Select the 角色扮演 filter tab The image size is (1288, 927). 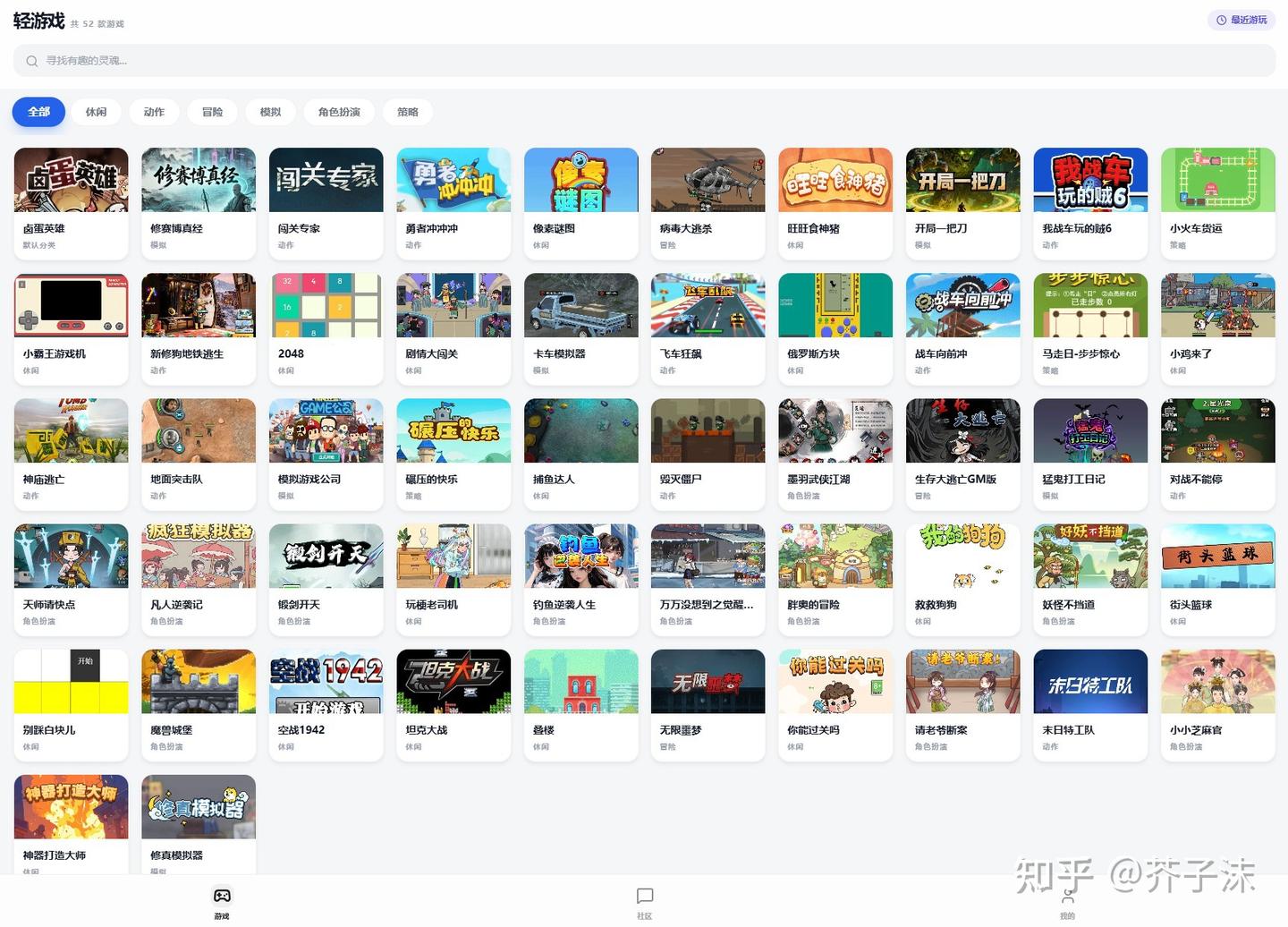[339, 112]
